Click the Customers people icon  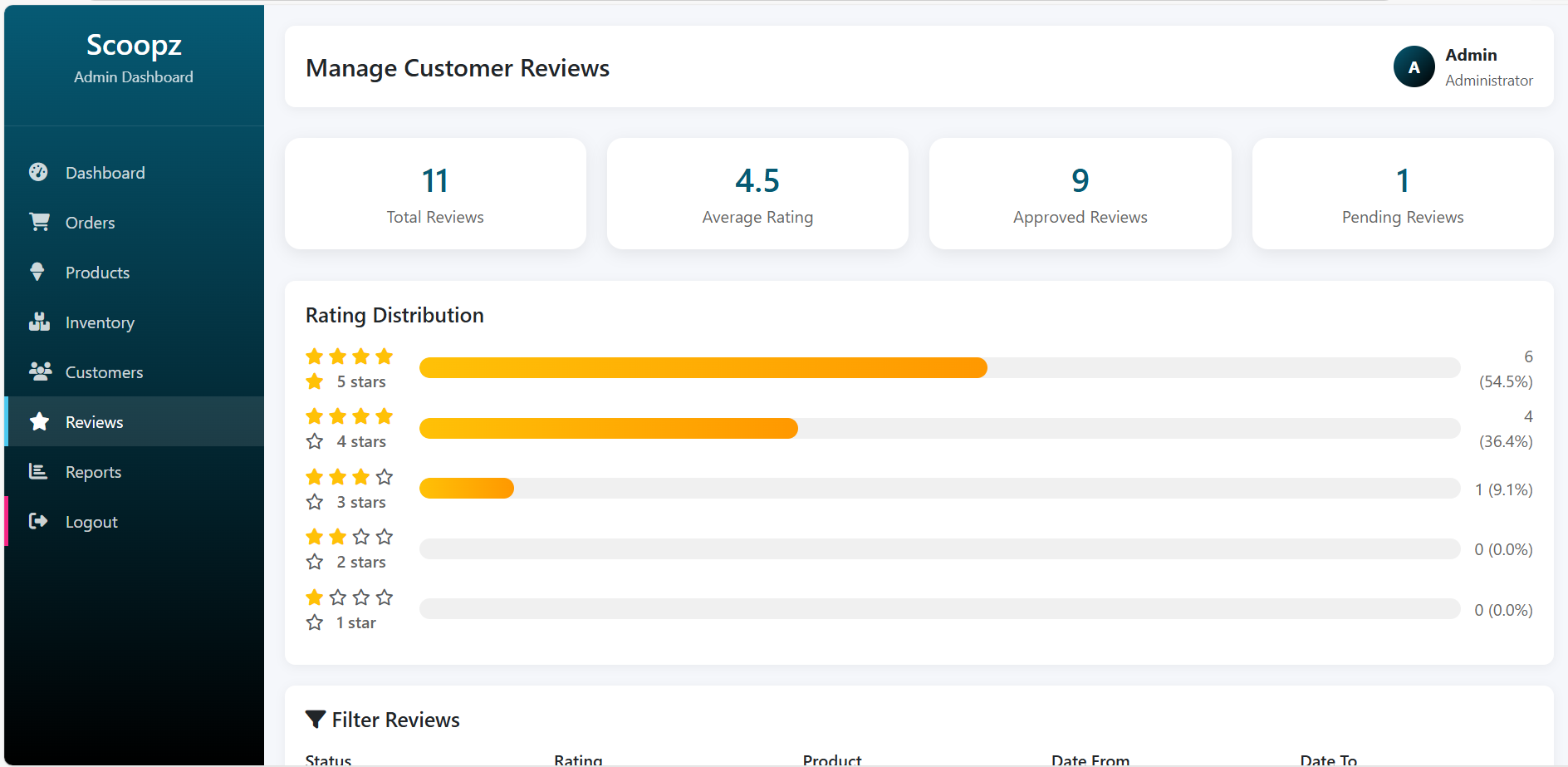(x=40, y=371)
